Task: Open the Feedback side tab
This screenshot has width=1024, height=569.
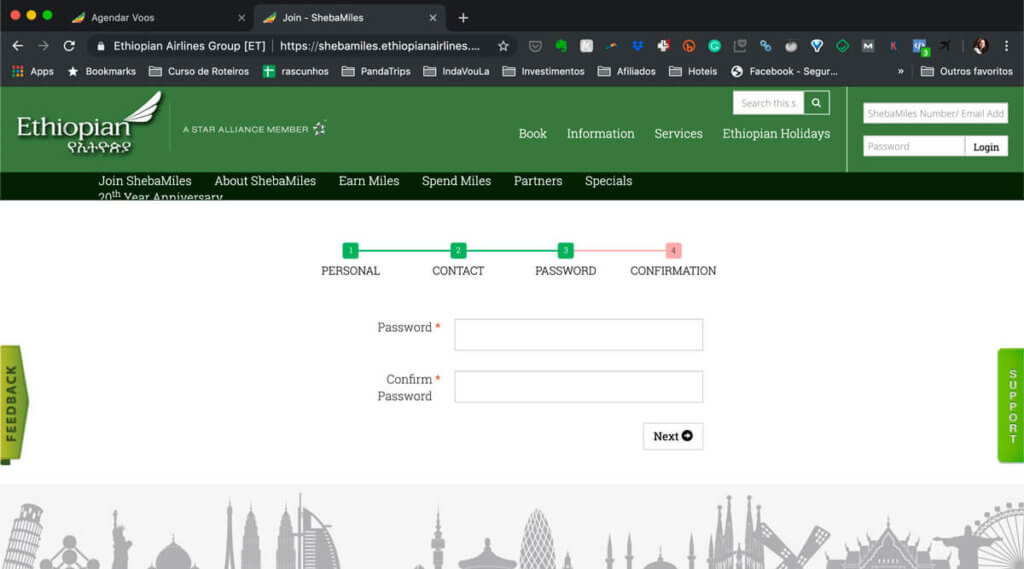Action: (13, 404)
